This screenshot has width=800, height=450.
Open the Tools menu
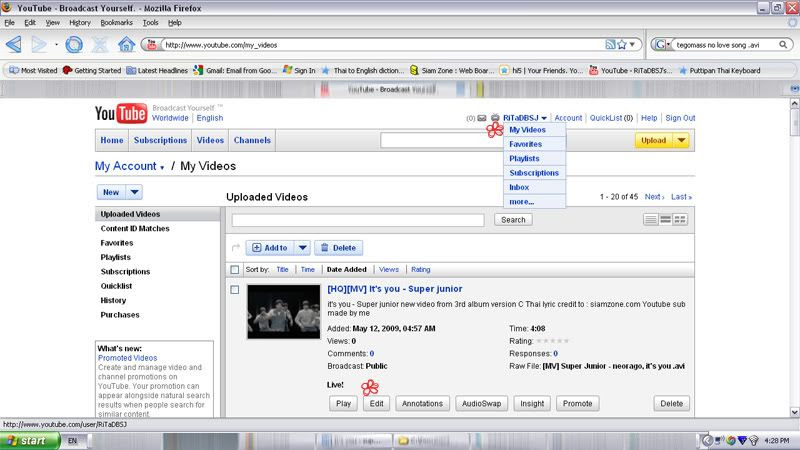pos(151,22)
